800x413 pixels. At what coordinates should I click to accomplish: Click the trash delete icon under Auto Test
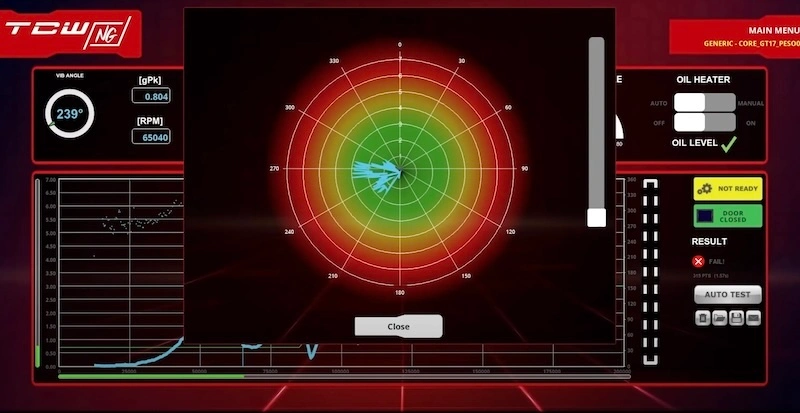click(703, 317)
